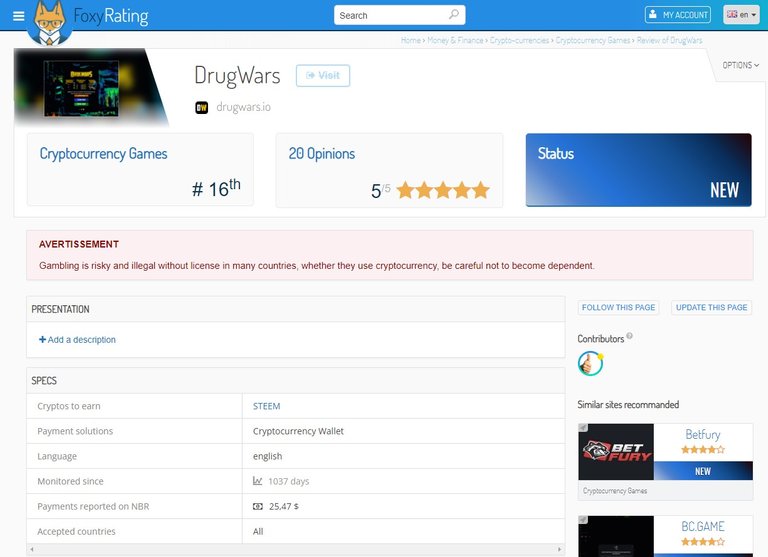Click the DrugWars site screenshot thumbnail

[x=81, y=88]
